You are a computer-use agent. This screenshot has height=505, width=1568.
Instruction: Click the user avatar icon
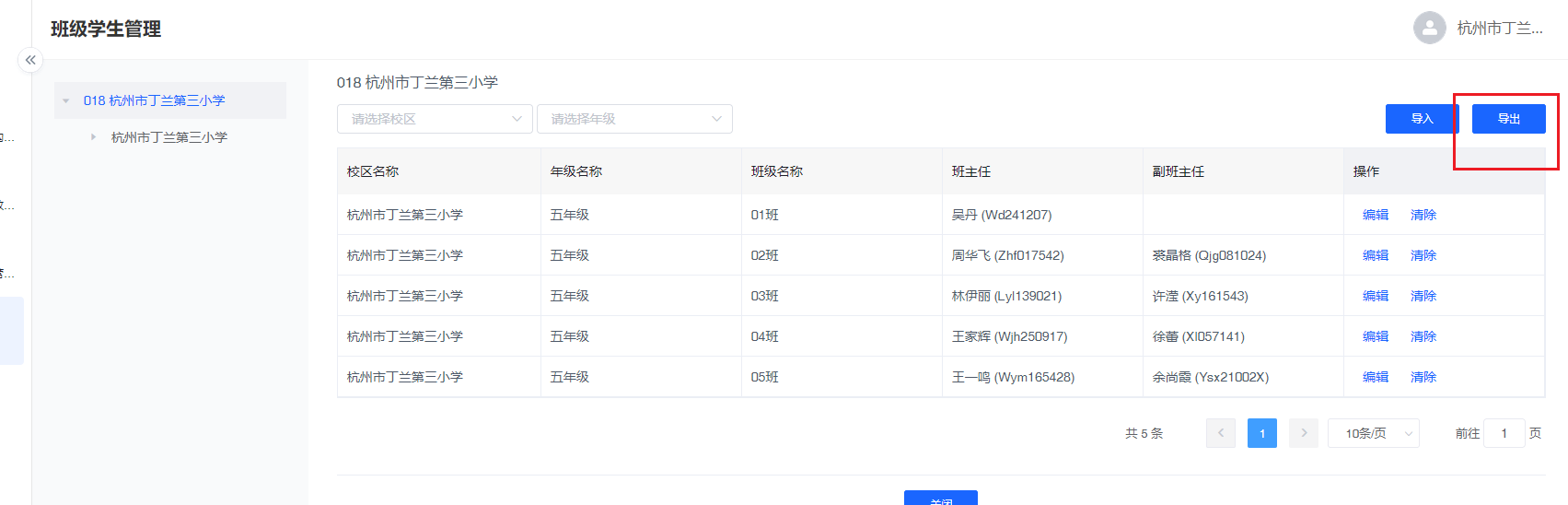click(x=1429, y=28)
